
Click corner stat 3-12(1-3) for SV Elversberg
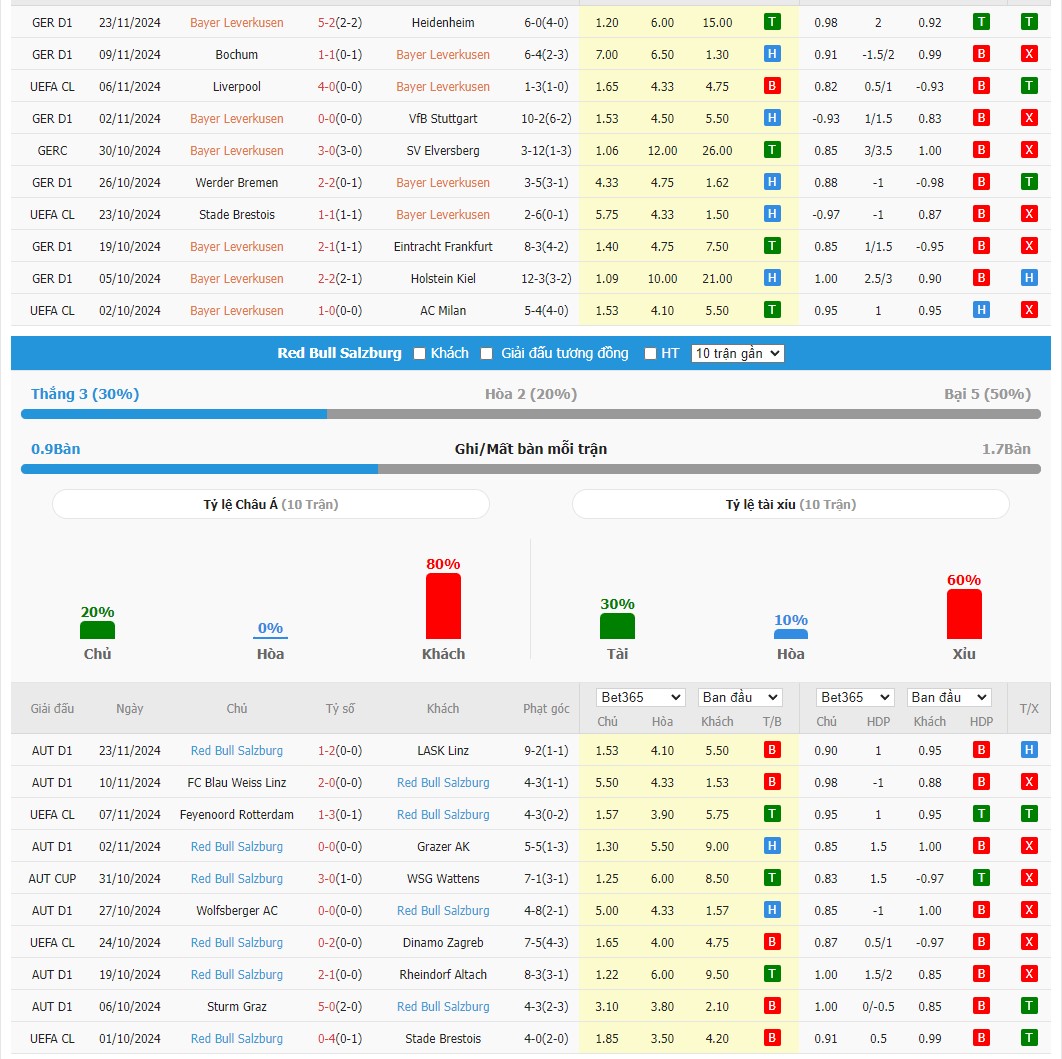(546, 150)
